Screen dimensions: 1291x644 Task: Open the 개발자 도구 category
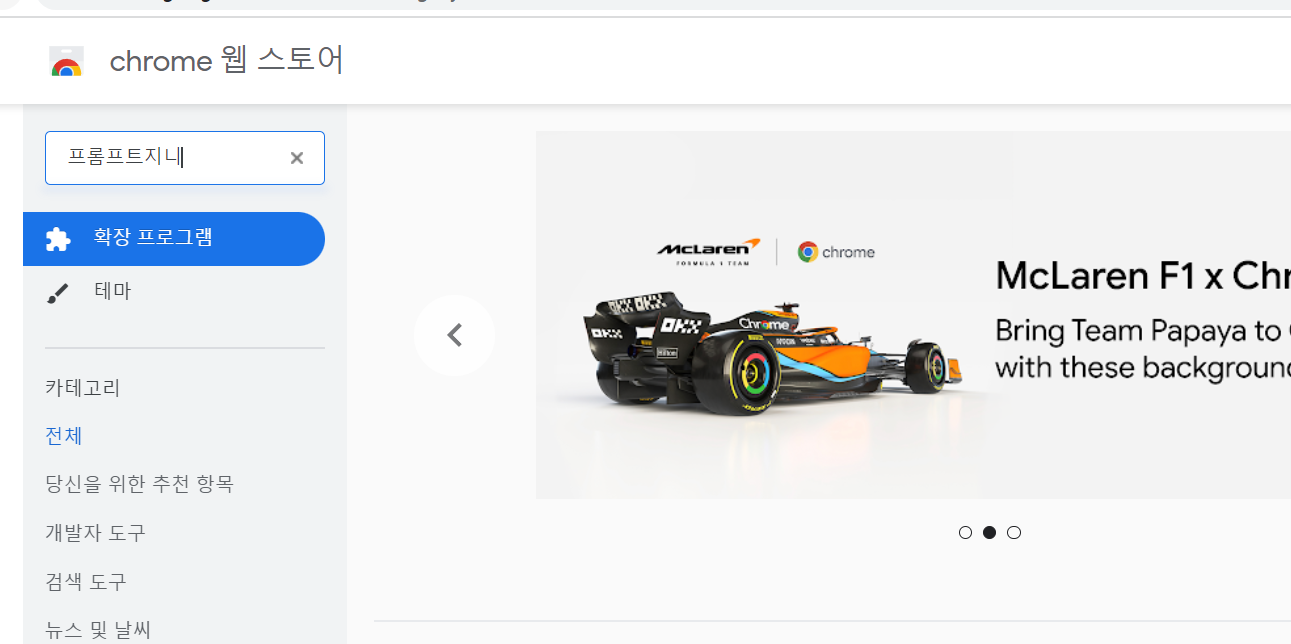coord(95,533)
